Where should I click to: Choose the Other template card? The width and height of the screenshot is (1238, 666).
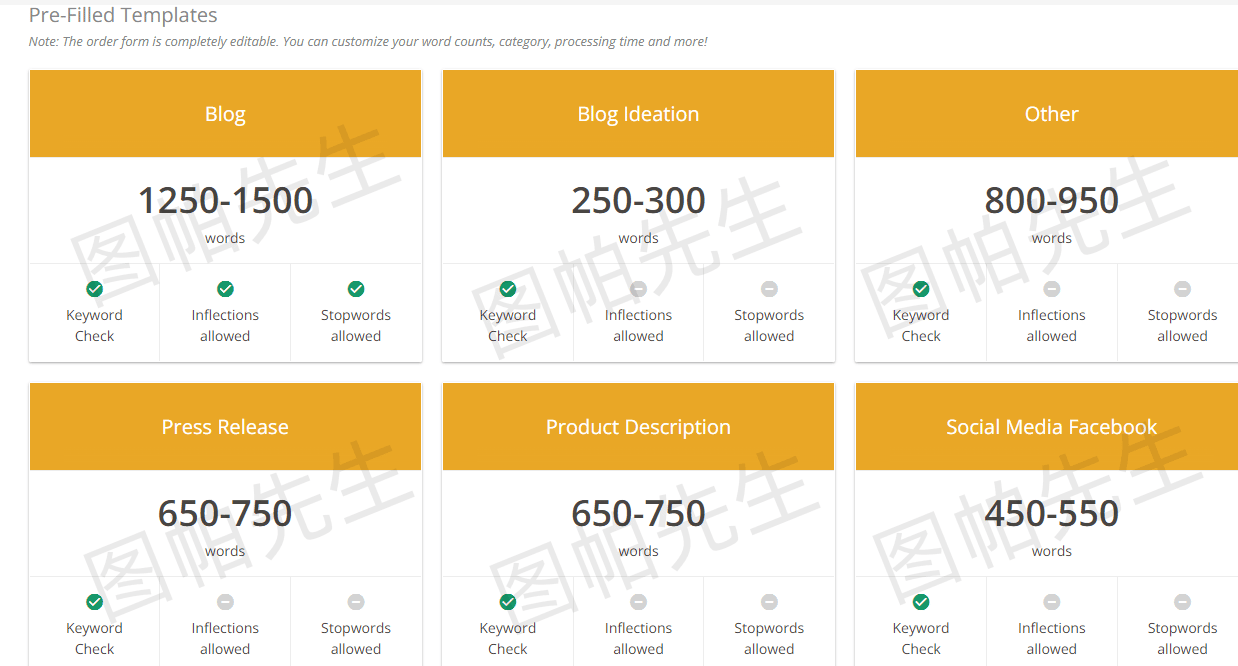(1051, 113)
